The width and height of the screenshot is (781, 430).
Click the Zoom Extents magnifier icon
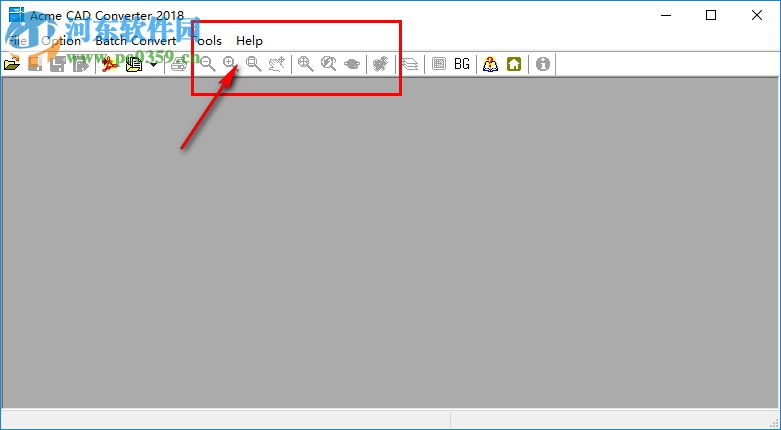pyautogui.click(x=305, y=64)
